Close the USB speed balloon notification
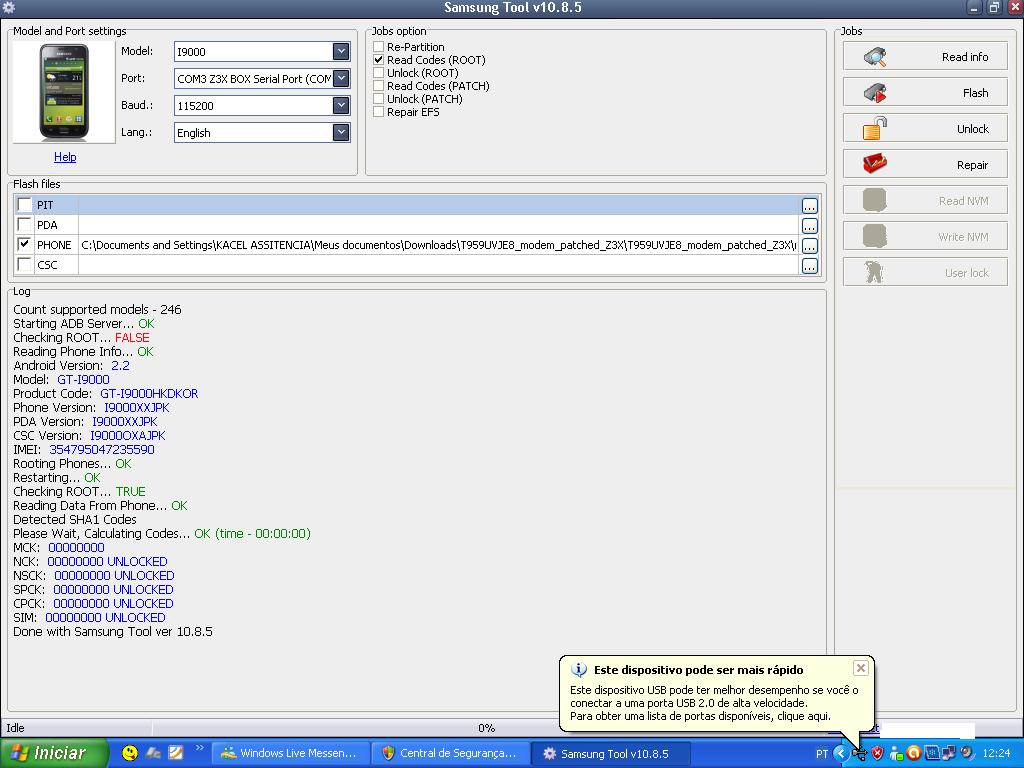Screen dimensions: 1024x768 pyautogui.click(x=861, y=667)
